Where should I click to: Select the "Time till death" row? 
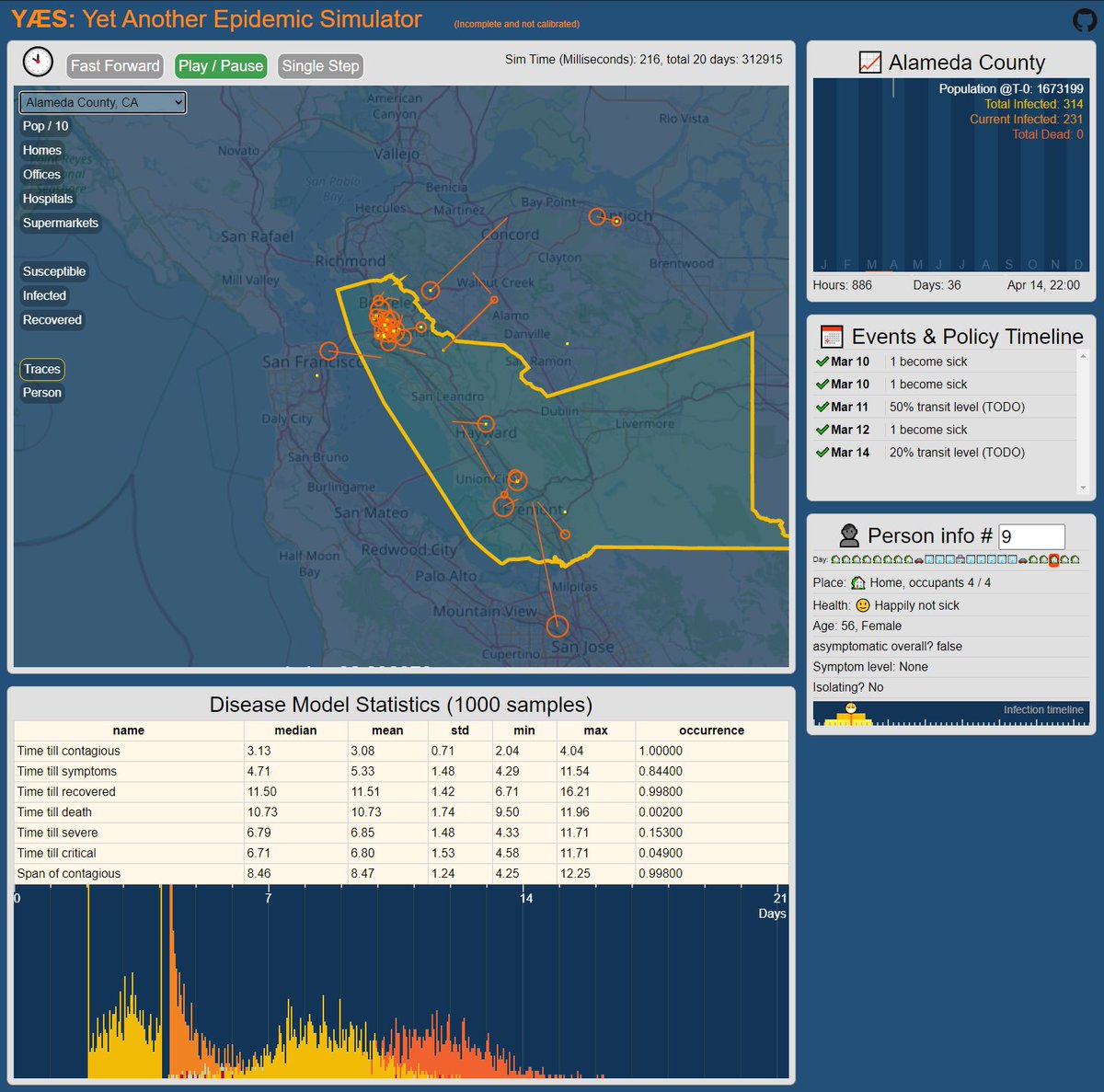pyautogui.click(x=401, y=812)
